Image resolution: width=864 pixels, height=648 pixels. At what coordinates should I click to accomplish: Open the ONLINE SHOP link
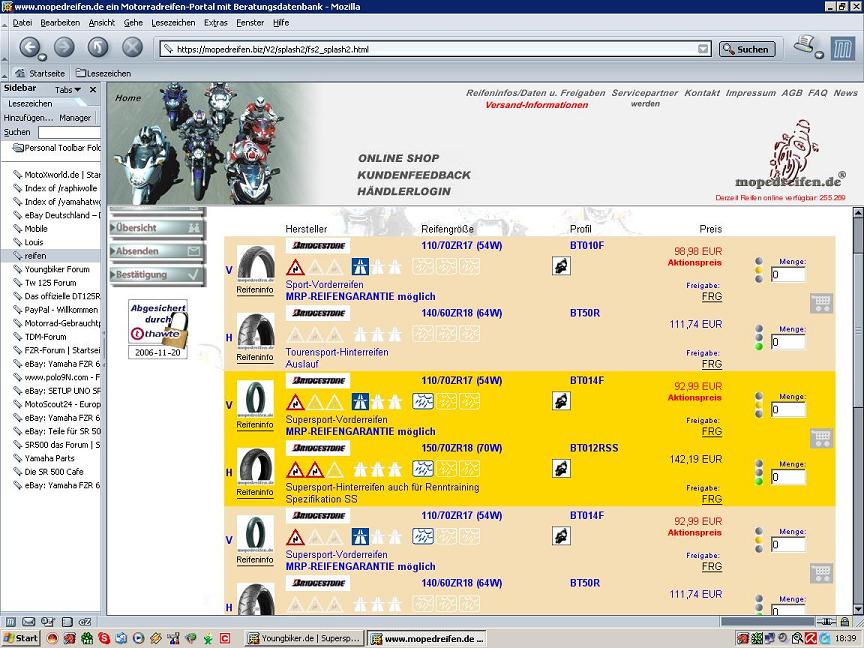click(x=398, y=158)
